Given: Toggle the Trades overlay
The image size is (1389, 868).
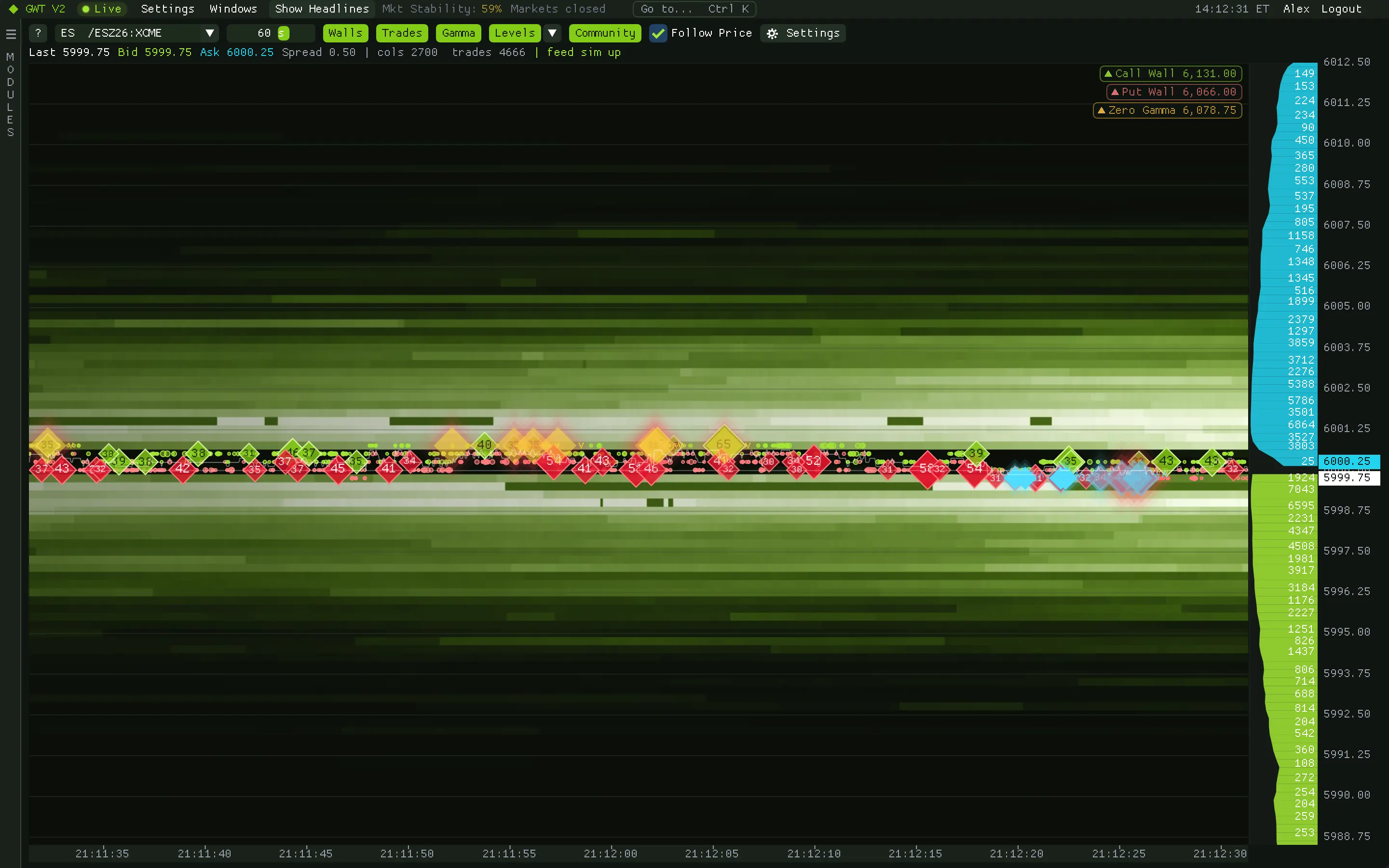Looking at the screenshot, I should pyautogui.click(x=402, y=33).
